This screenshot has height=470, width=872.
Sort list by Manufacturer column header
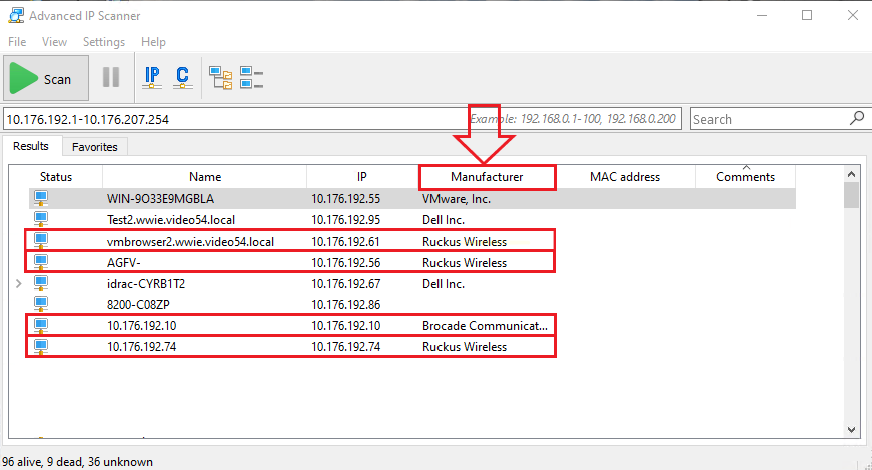point(486,177)
